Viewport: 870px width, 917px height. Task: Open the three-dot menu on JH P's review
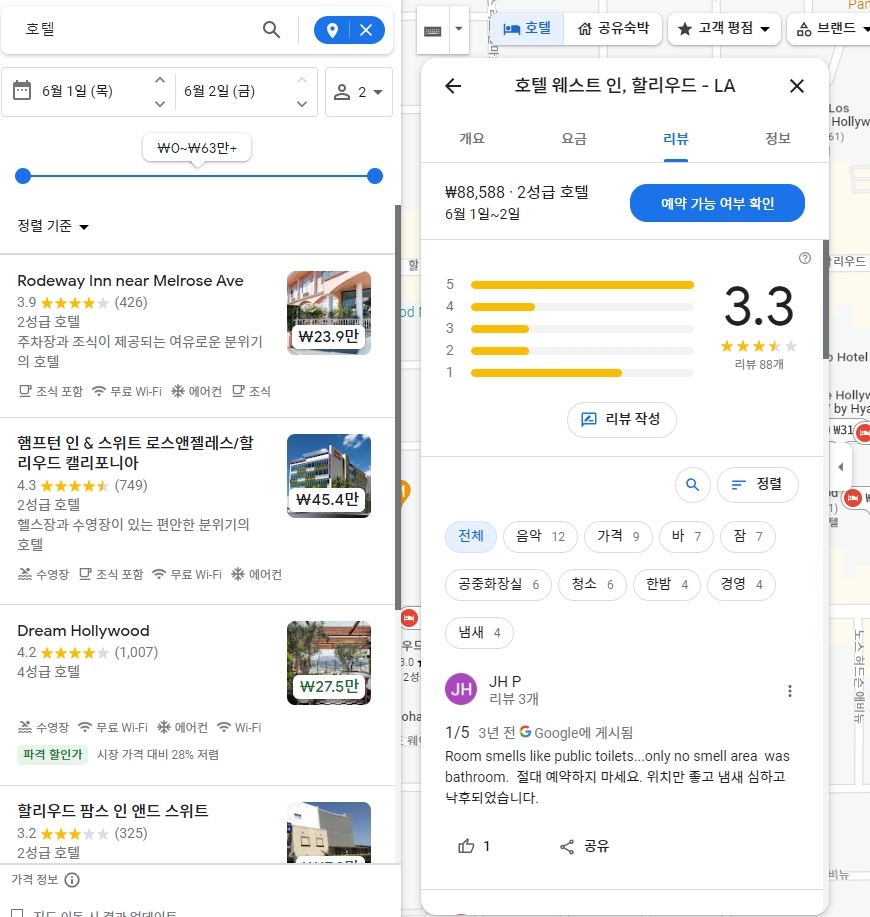[x=790, y=690]
